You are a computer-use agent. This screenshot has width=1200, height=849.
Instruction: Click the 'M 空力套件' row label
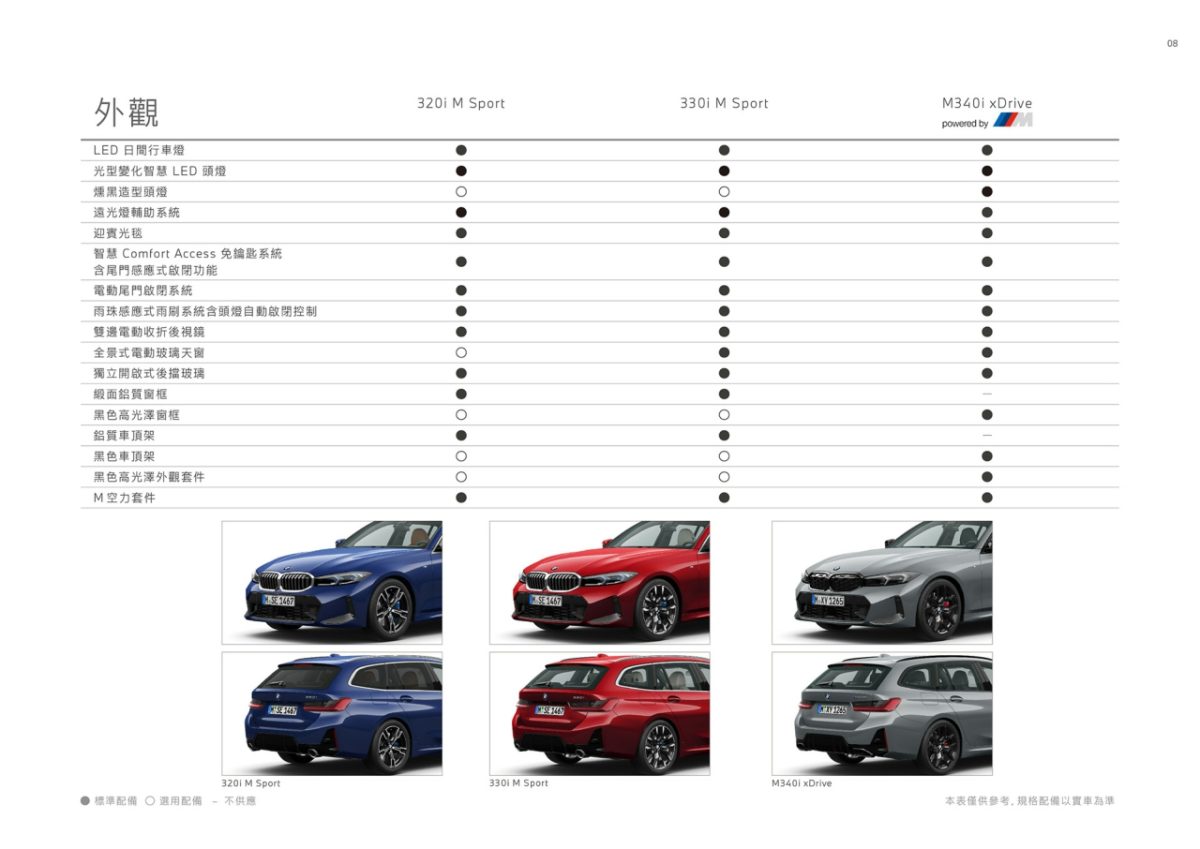pyautogui.click(x=124, y=497)
